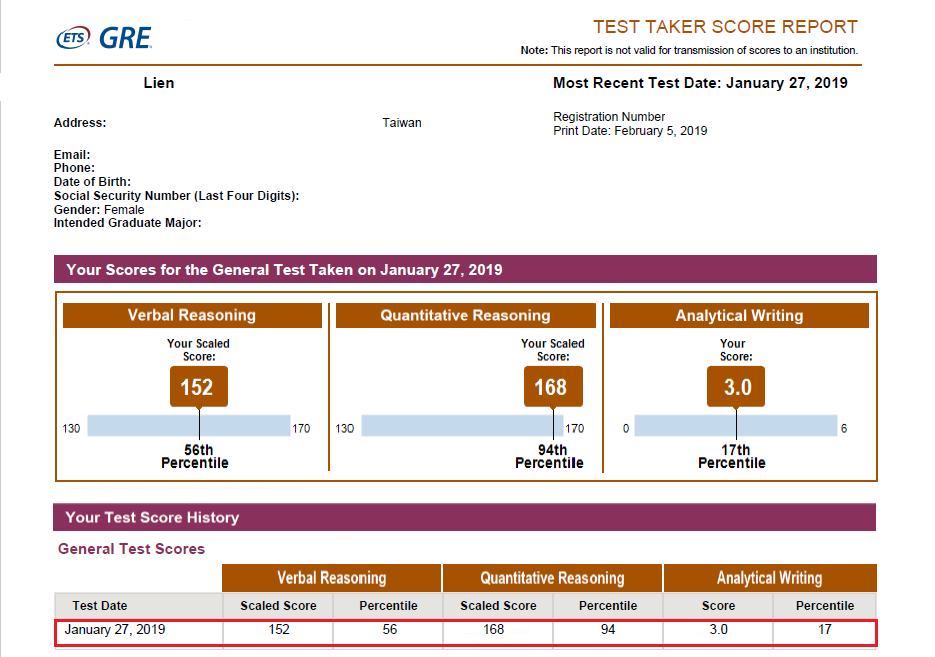Screen dimensions: 935x657
Task: Click the Verbal Reasoning panel header in scores box
Action: [192, 315]
